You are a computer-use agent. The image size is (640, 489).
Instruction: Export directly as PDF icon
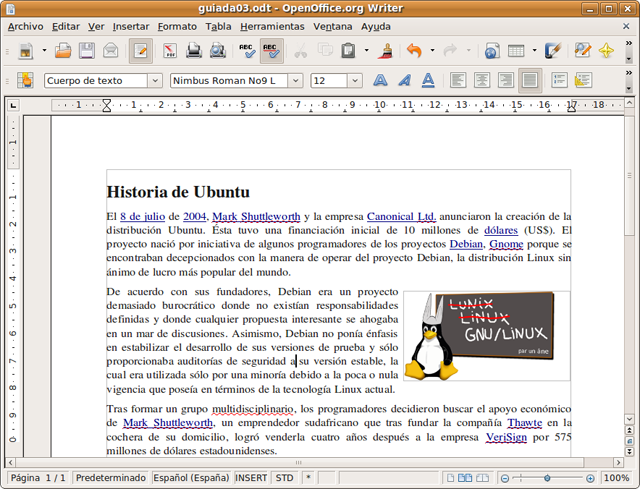point(169,50)
